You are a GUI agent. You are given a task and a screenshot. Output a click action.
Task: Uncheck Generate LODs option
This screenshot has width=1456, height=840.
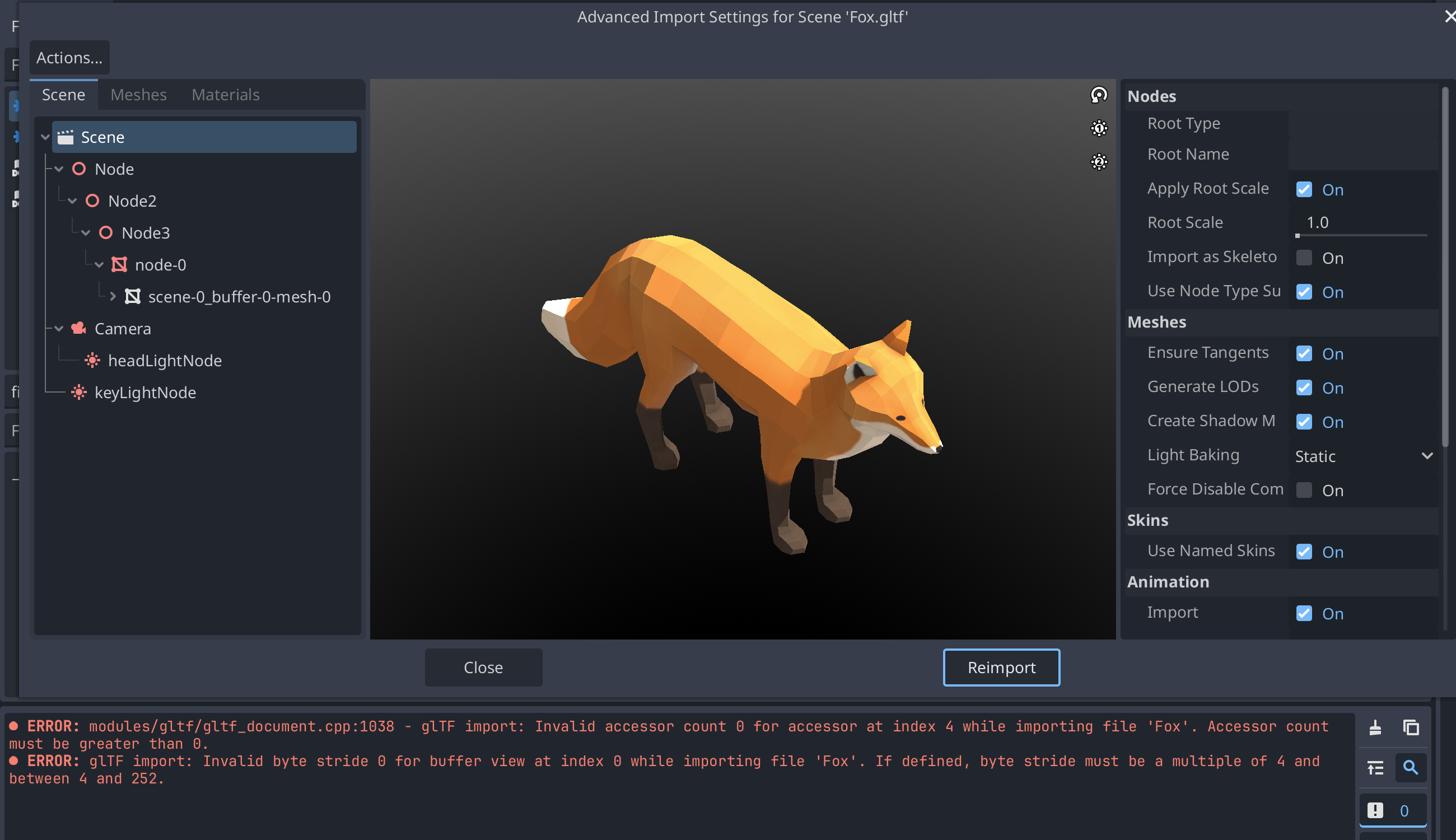[x=1304, y=388]
